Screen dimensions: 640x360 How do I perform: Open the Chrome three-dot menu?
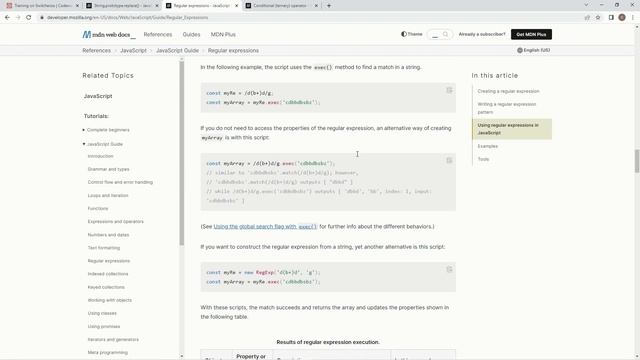[633, 18]
